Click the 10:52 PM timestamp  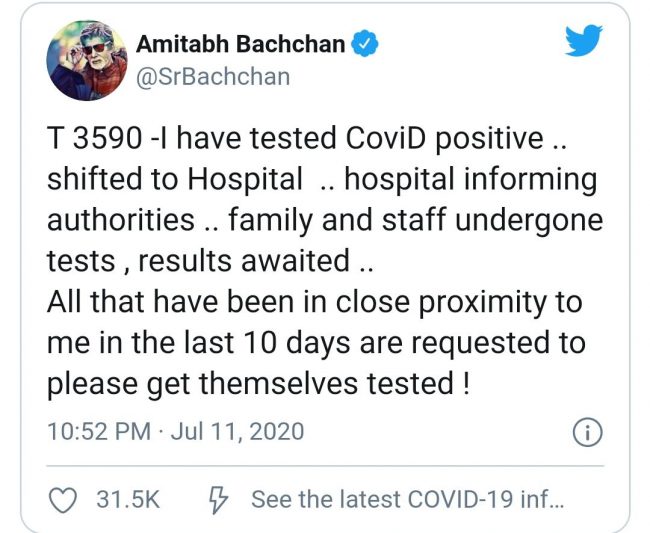(x=95, y=433)
